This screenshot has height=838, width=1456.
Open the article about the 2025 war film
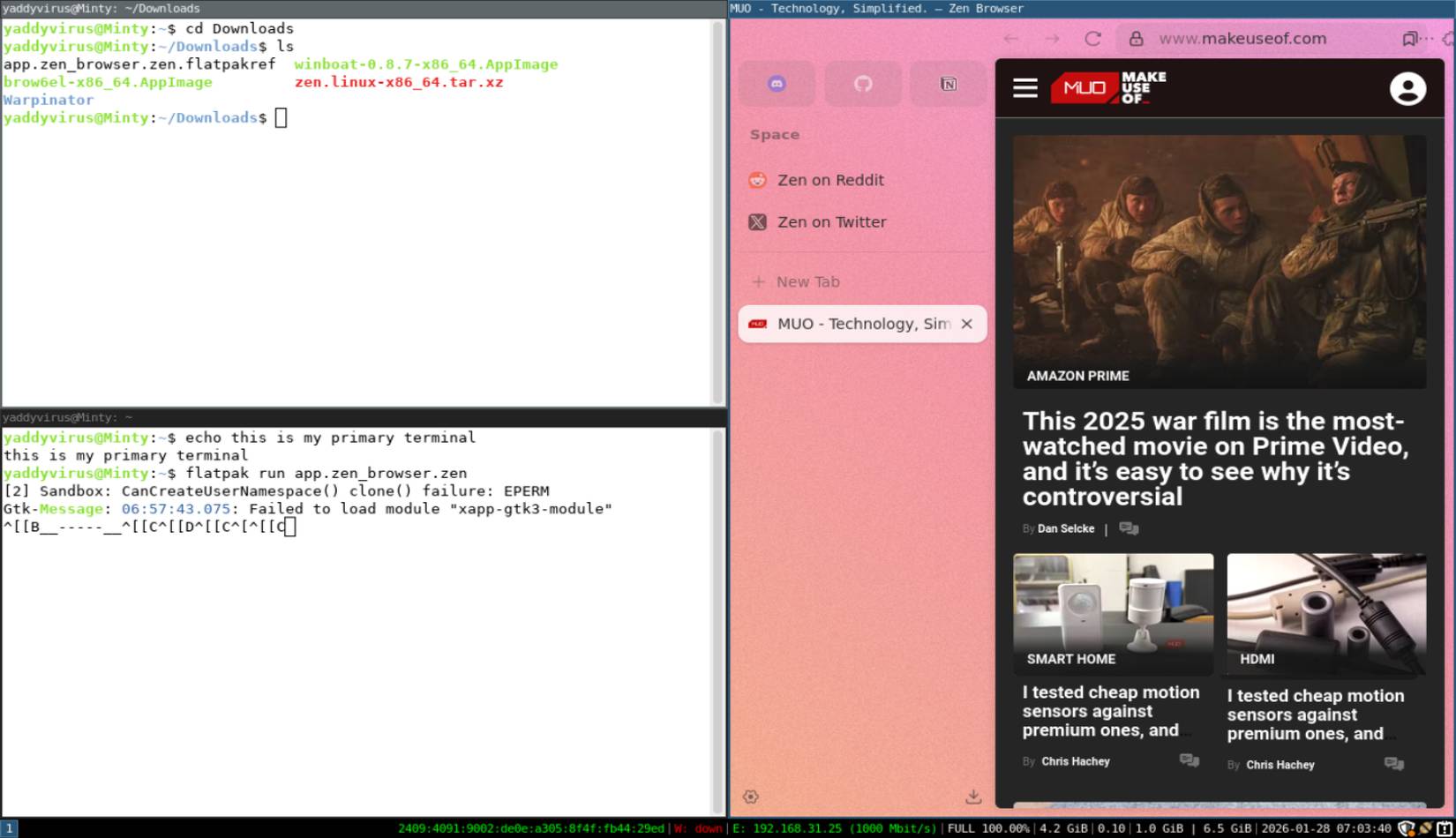[x=1215, y=459]
